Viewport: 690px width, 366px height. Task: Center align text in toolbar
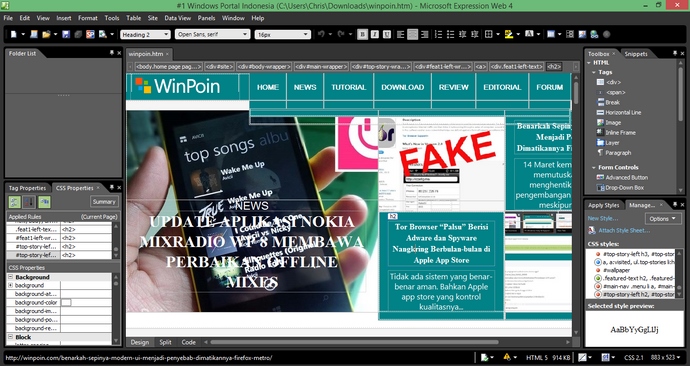coord(412,34)
